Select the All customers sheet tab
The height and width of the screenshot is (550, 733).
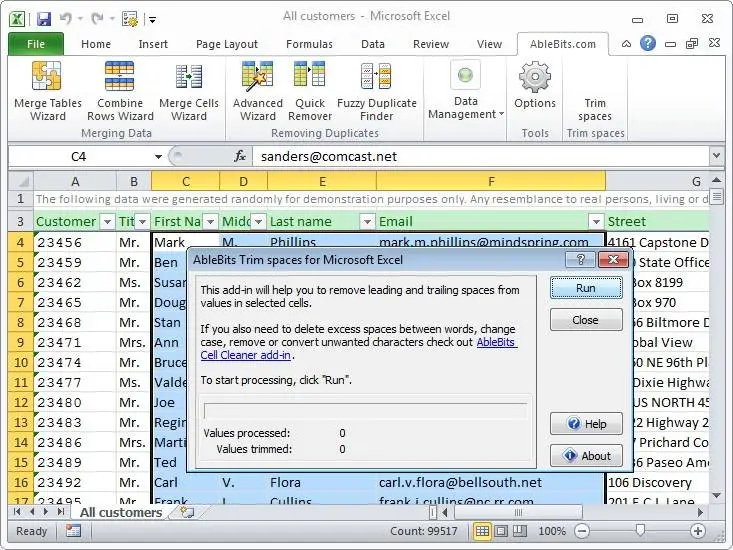(121, 513)
